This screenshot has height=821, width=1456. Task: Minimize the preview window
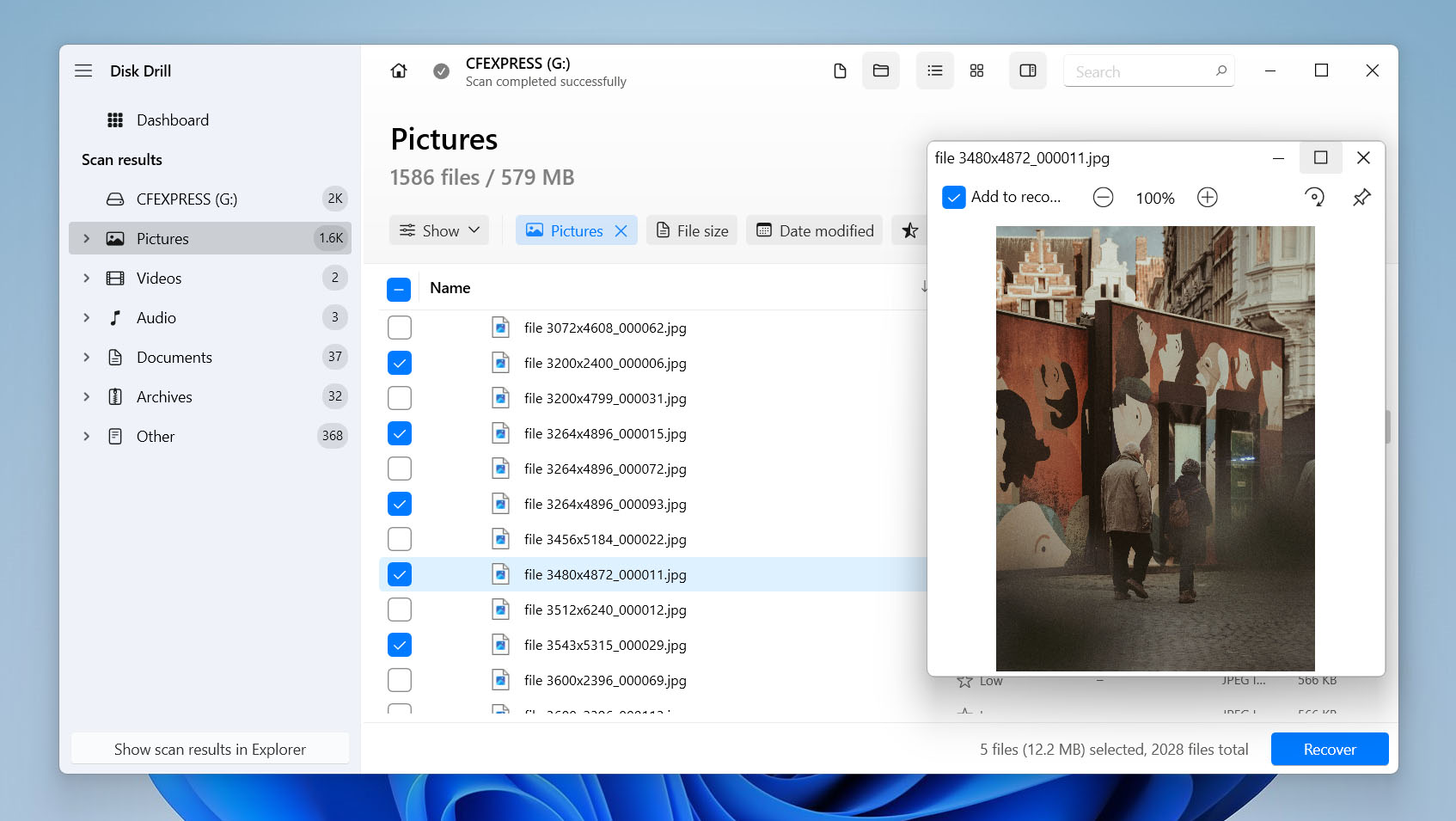coord(1278,157)
